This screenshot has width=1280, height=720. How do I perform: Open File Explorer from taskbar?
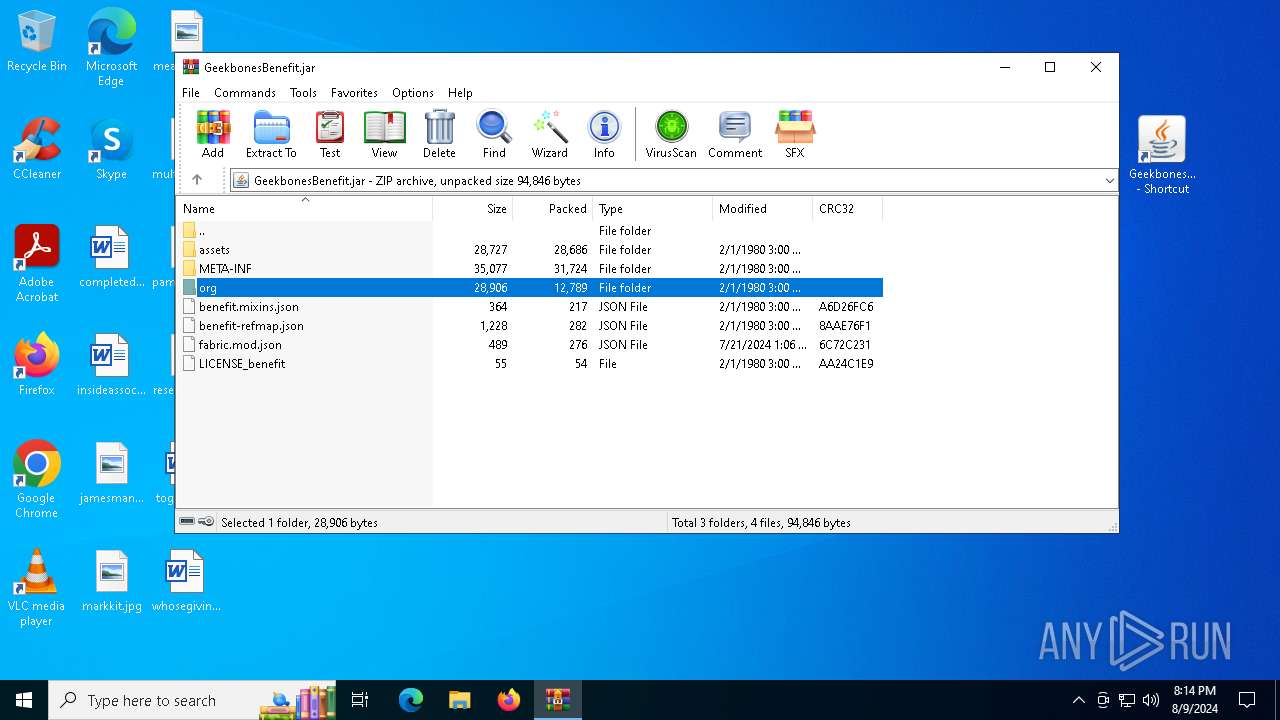(460, 700)
